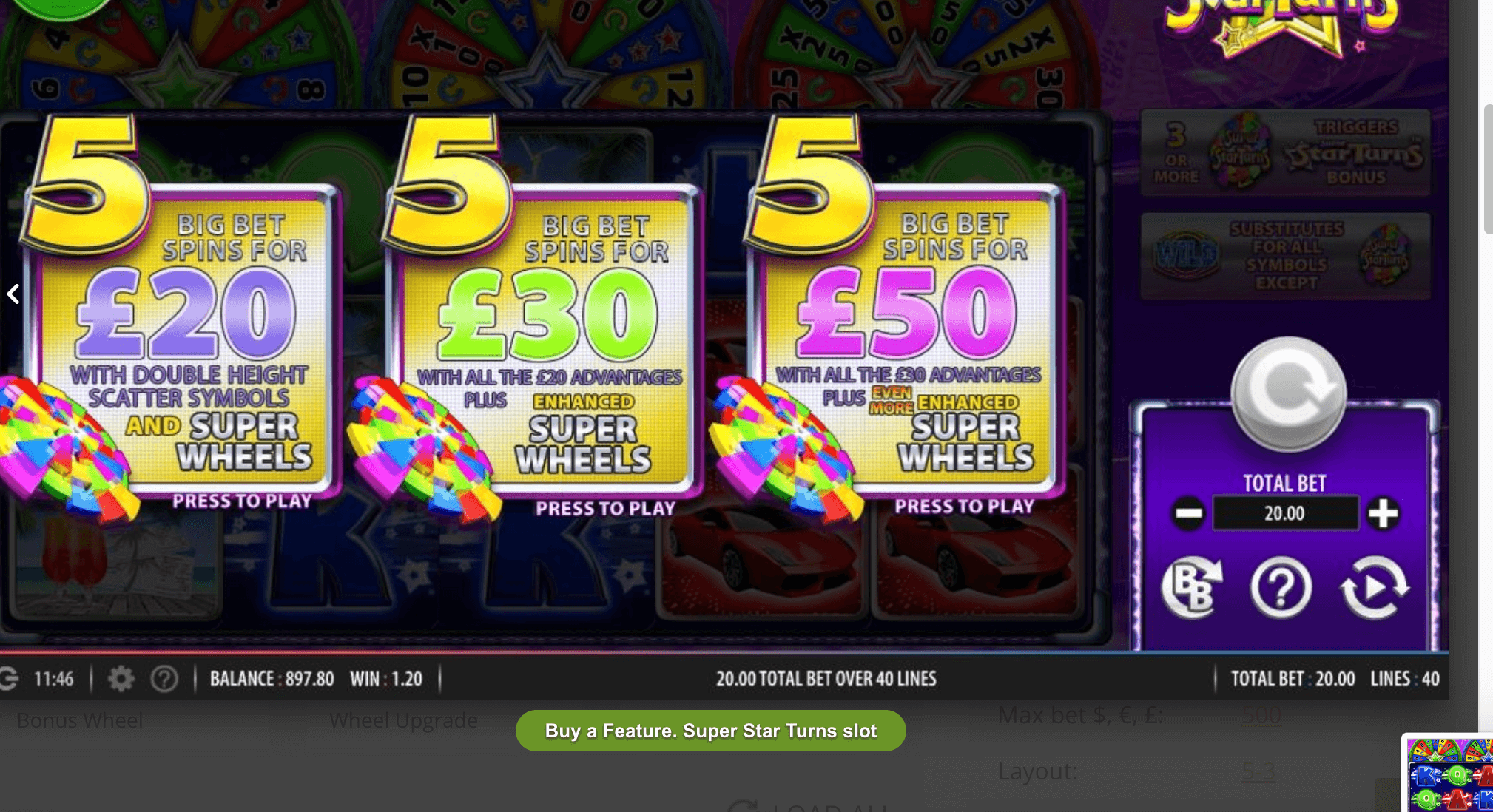This screenshot has height=812, width=1493.
Task: Start autoplay with circular play icon
Action: click(x=1374, y=587)
